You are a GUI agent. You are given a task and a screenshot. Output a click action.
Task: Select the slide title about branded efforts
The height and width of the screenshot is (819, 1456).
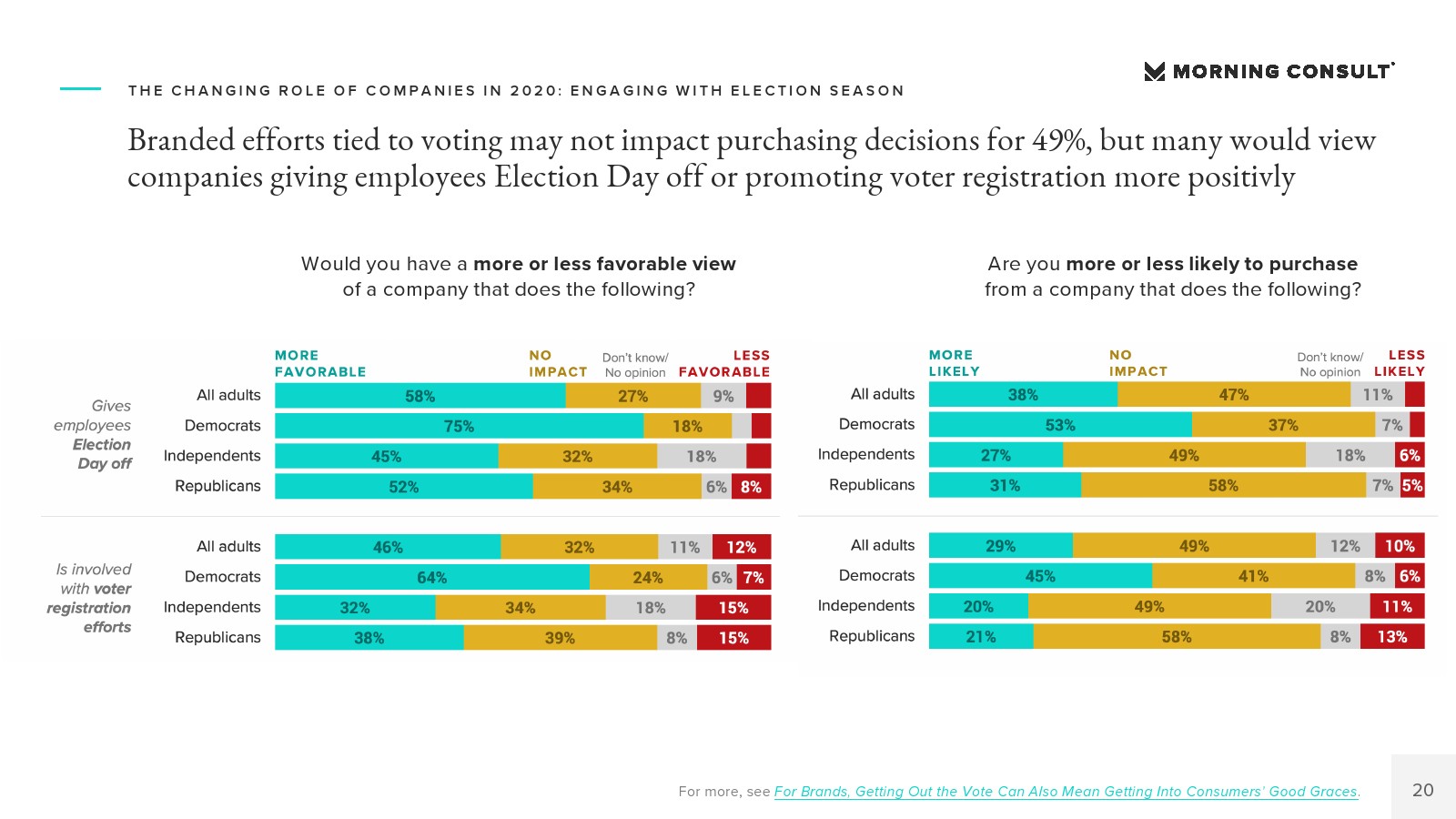point(751,158)
